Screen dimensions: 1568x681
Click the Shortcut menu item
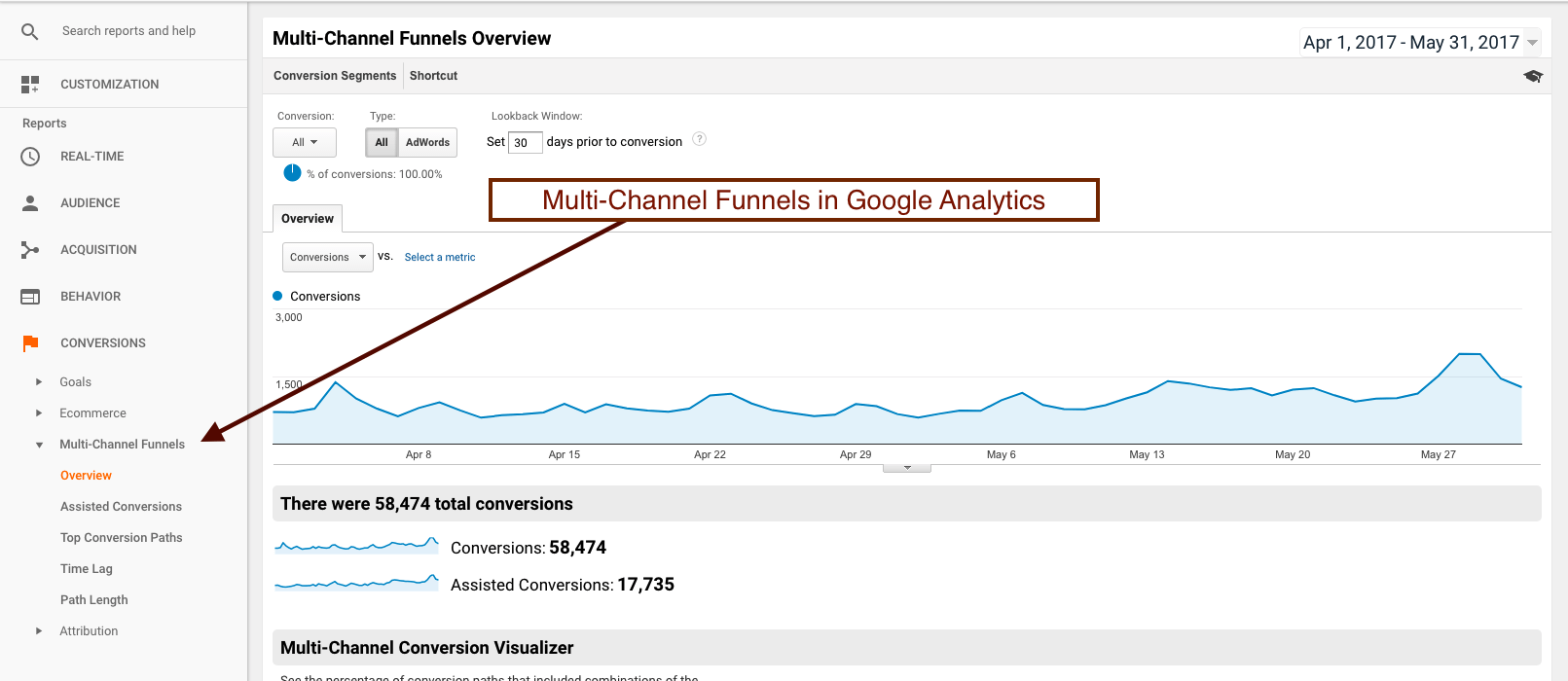(x=433, y=76)
